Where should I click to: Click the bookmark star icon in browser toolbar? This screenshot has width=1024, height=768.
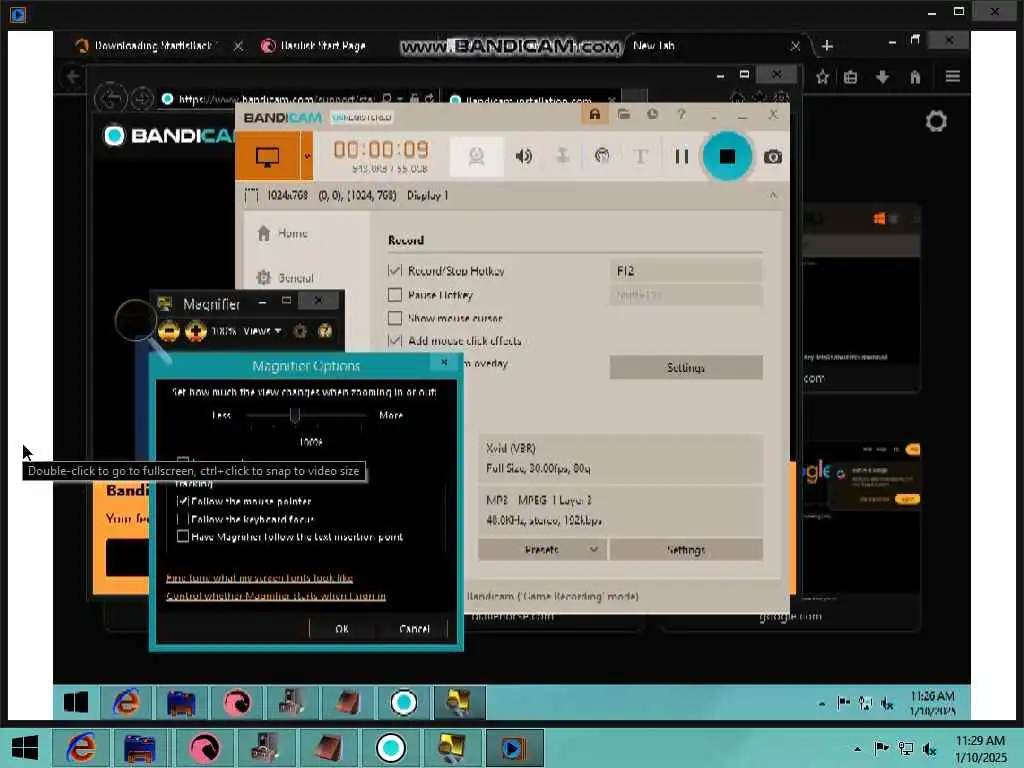pos(822,77)
